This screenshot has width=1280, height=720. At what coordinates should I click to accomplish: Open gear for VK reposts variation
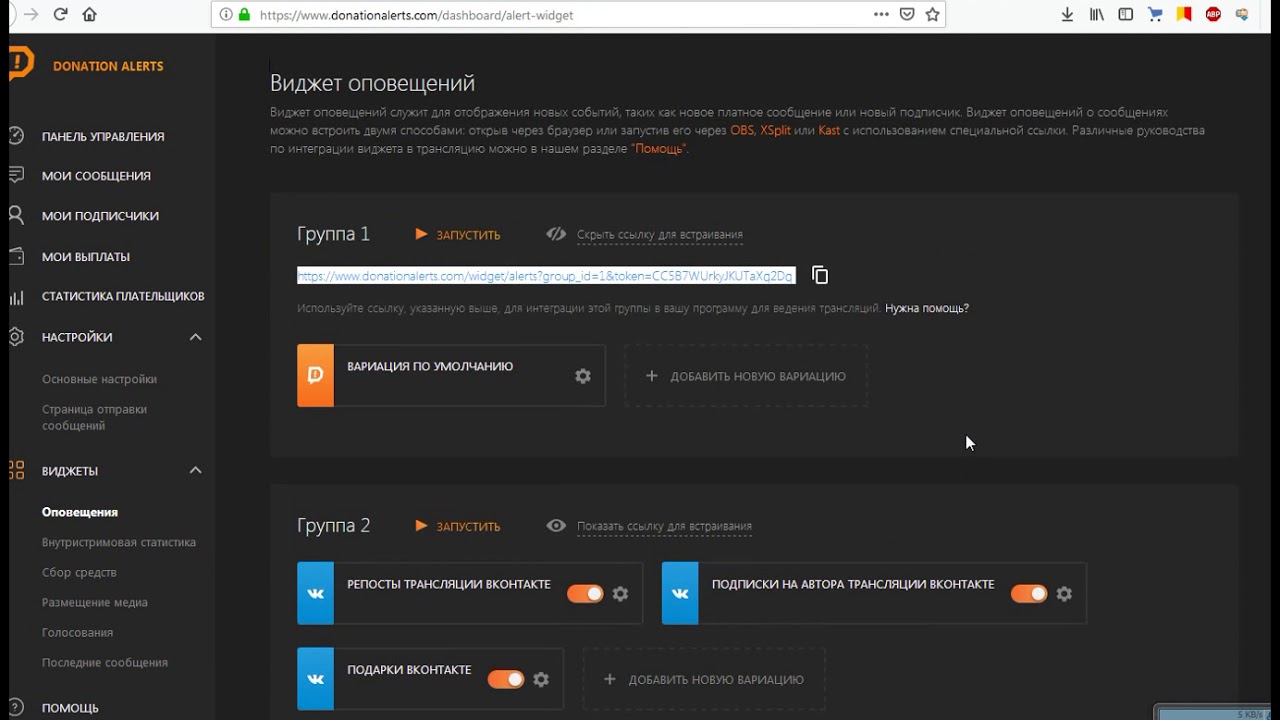(x=620, y=594)
